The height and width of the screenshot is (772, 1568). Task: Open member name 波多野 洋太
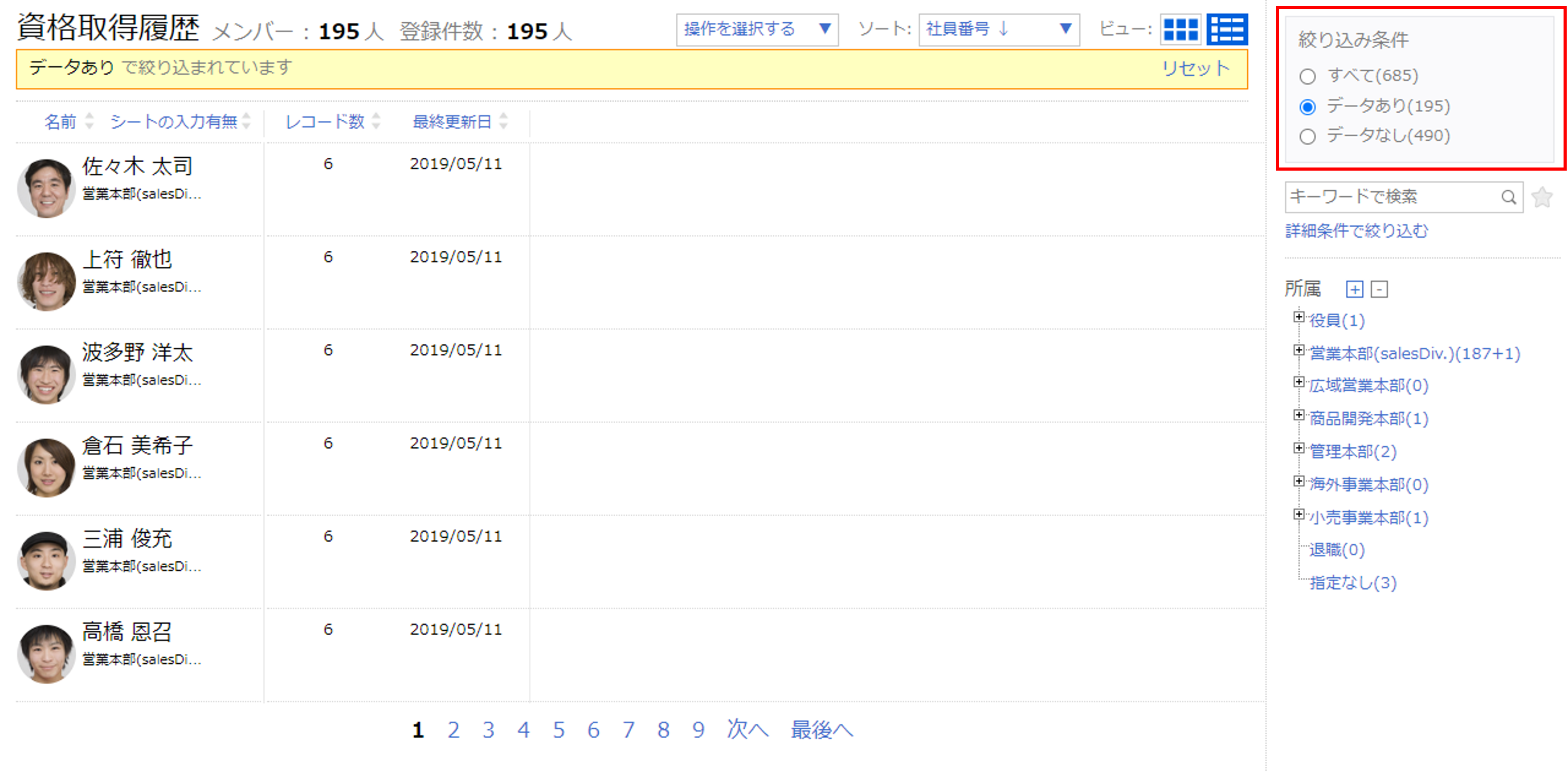coord(138,352)
